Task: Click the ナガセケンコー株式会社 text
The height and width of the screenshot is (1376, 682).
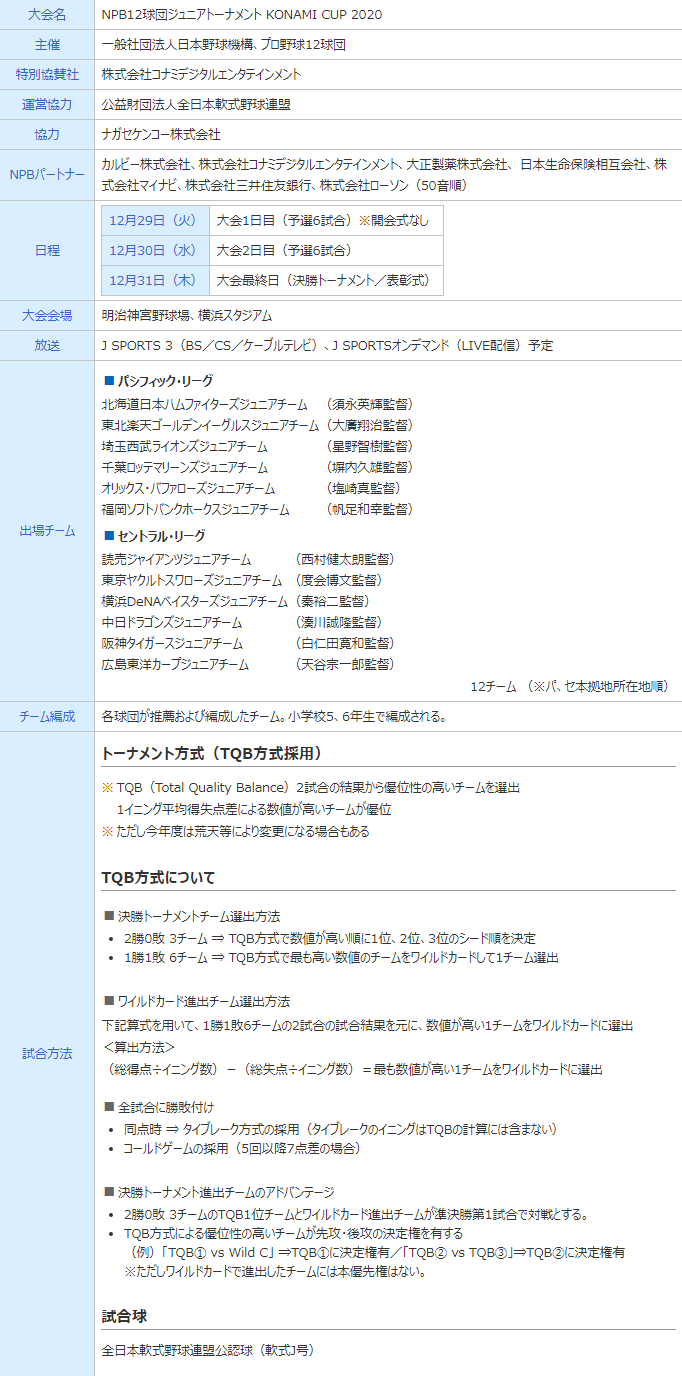Action: tap(161, 135)
